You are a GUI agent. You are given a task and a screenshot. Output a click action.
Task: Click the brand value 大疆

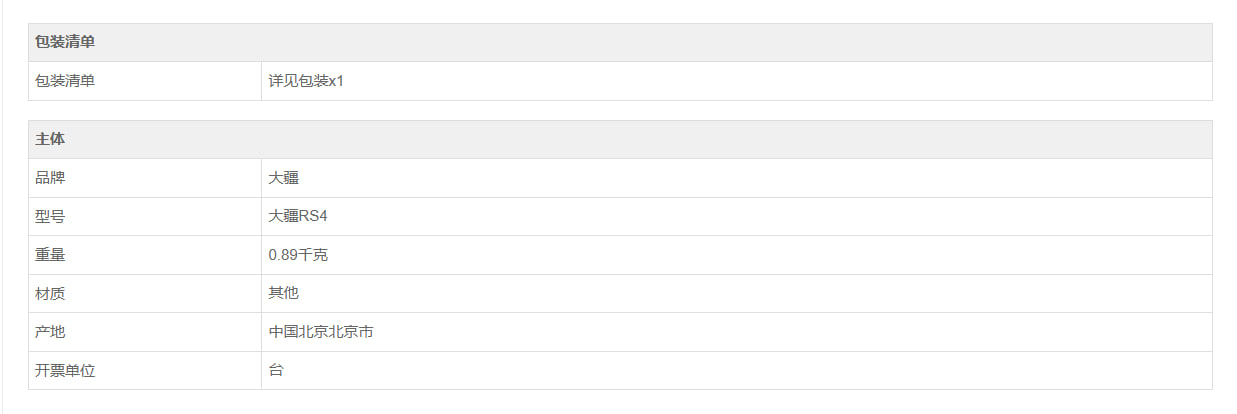284,178
